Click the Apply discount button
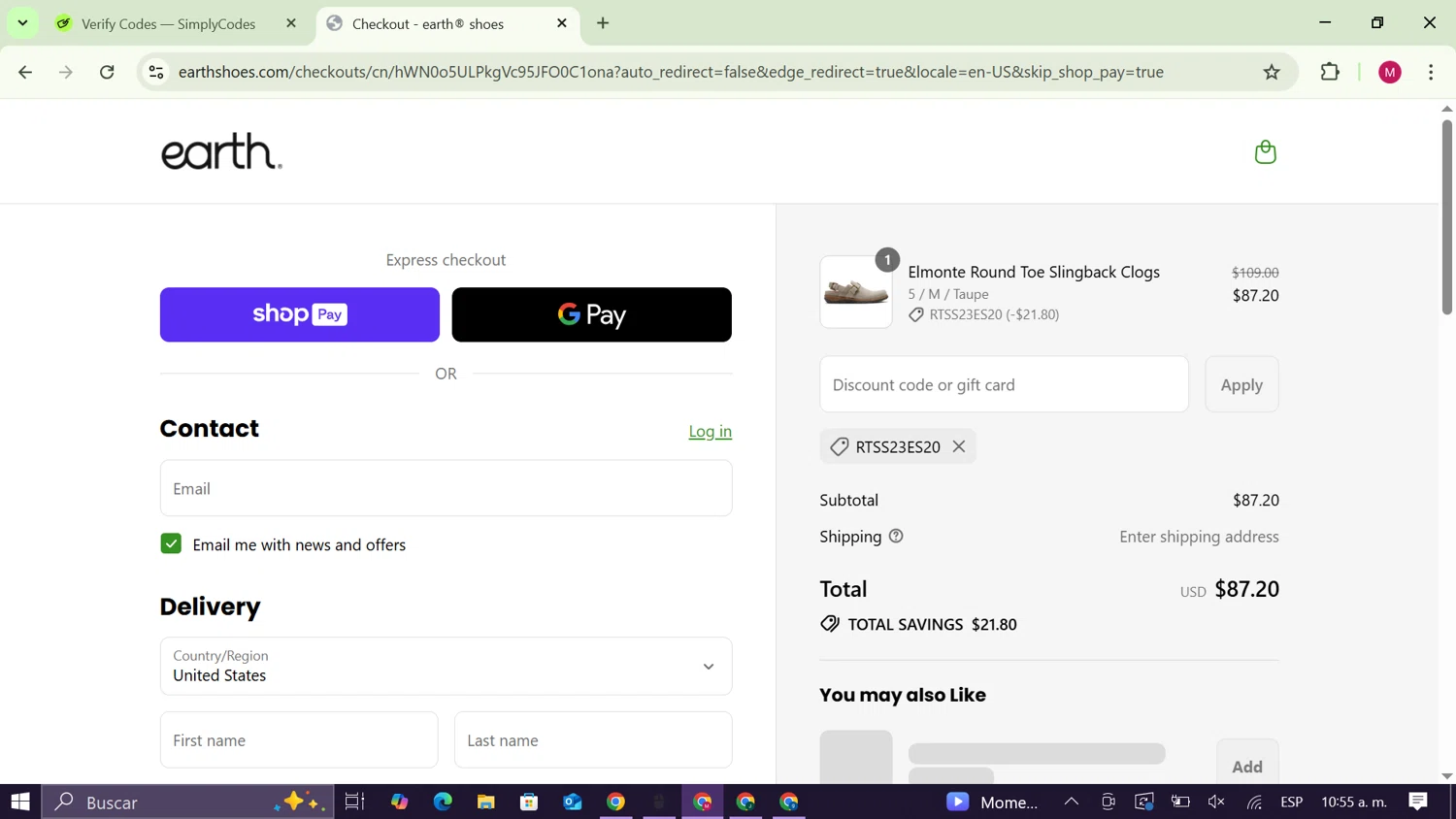Viewport: 1456px width, 819px height. point(1241,384)
